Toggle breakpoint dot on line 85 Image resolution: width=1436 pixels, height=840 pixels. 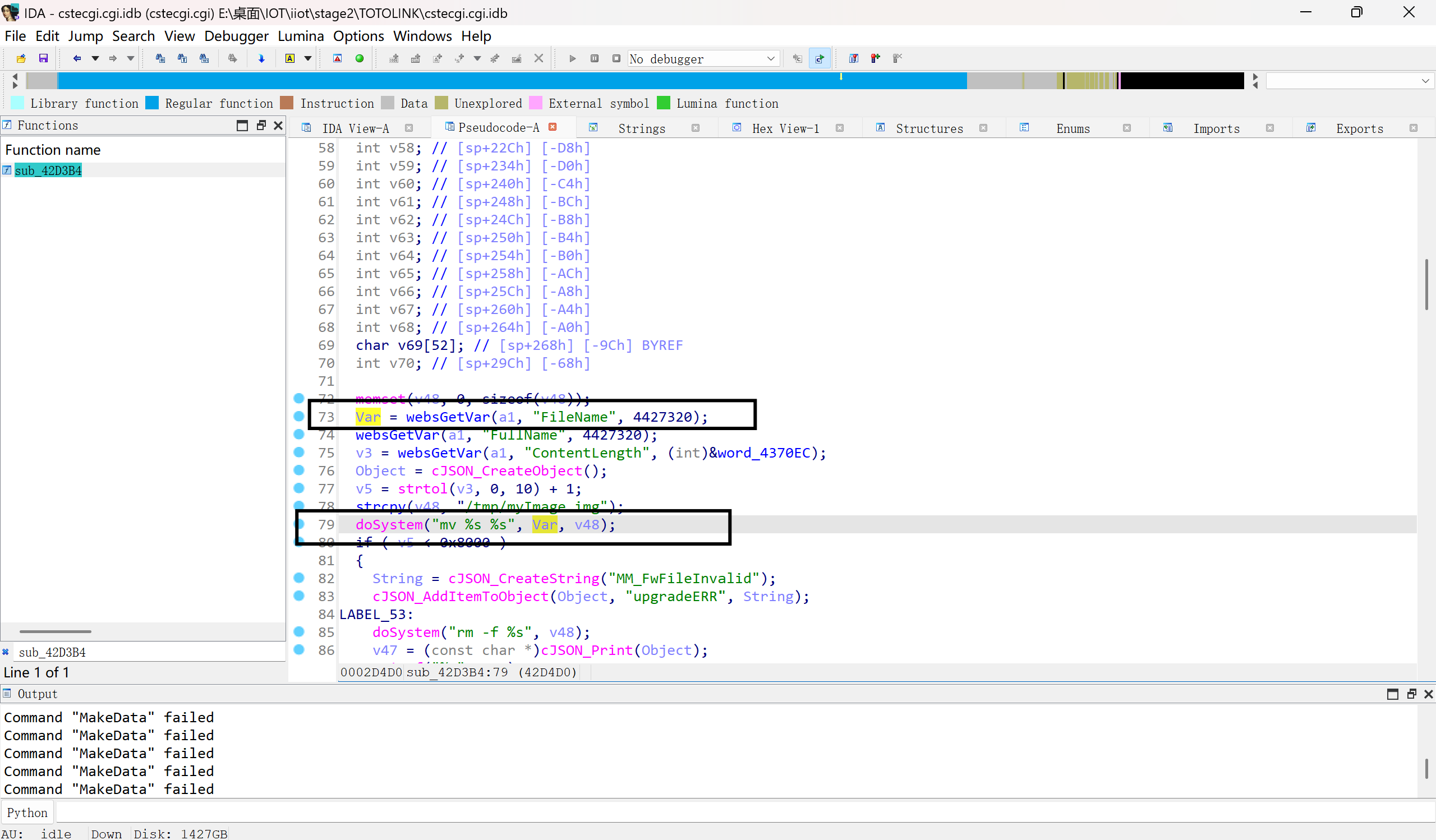(298, 631)
